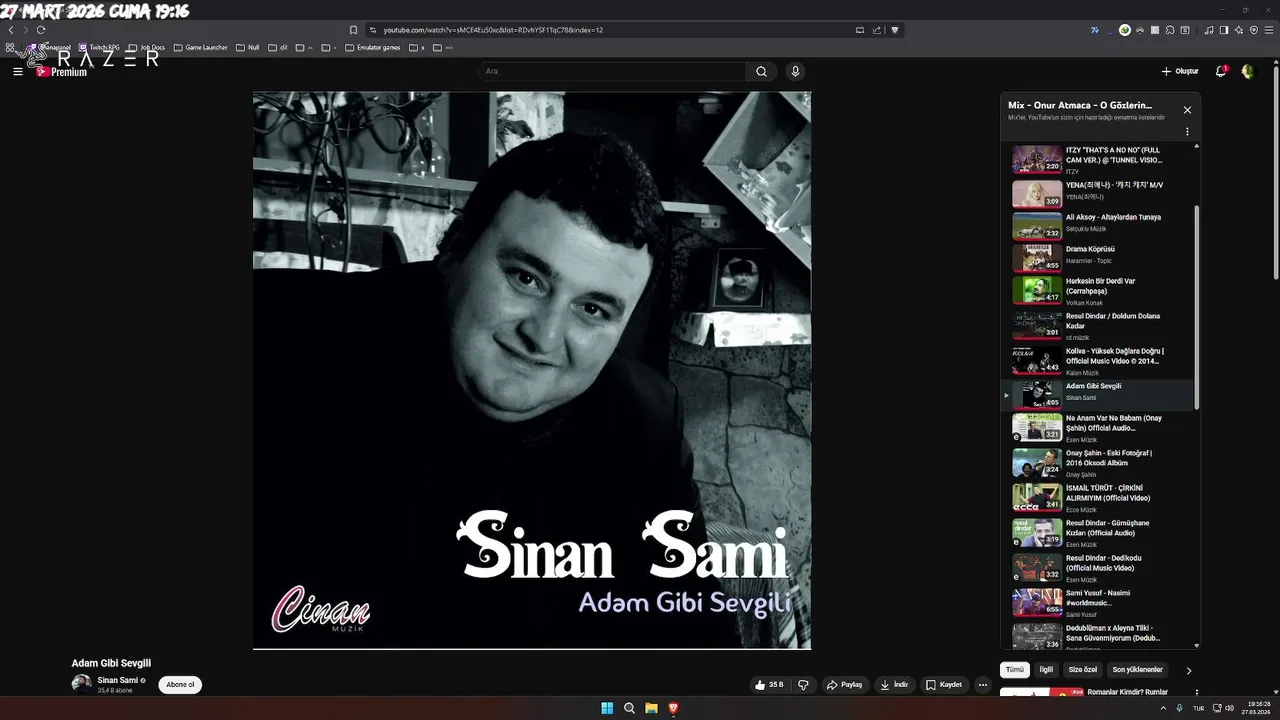Open the browser hamburger main menu
1280x720 pixels.
click(x=1269, y=30)
